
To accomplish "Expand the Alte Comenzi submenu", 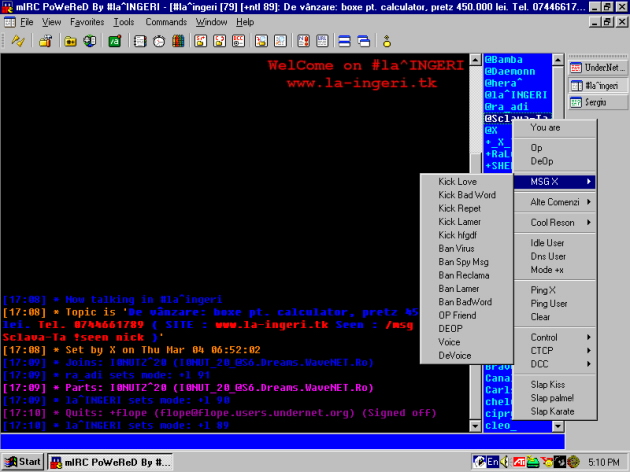I will coord(554,202).
